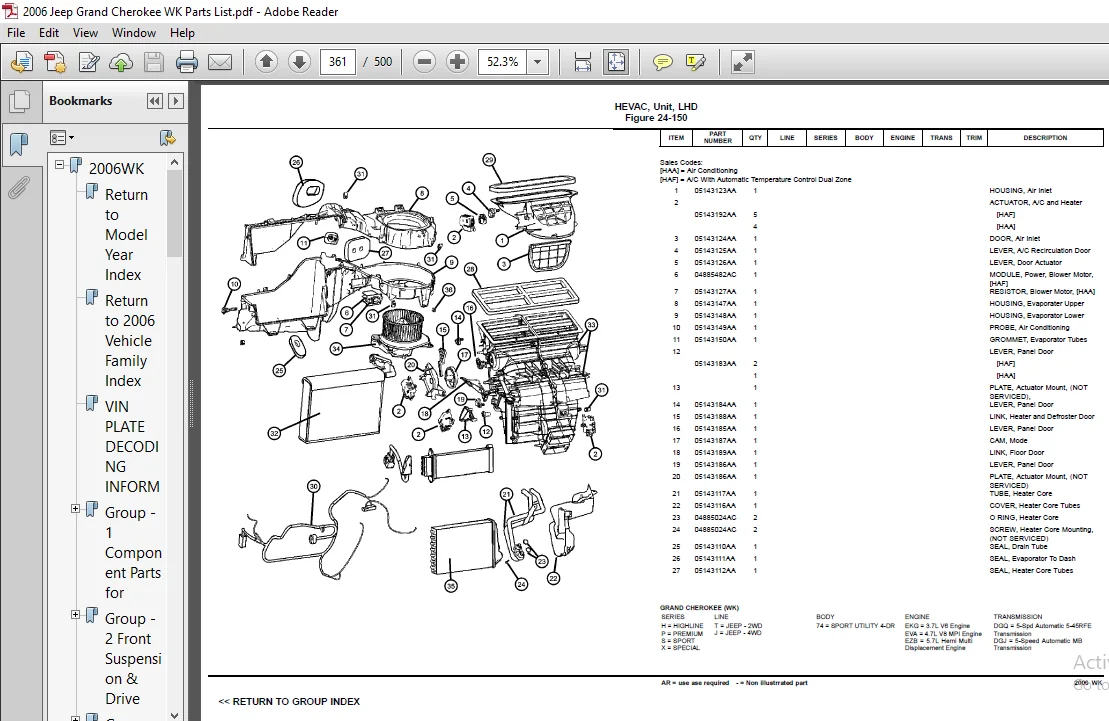Open the Edit menu

tap(49, 33)
